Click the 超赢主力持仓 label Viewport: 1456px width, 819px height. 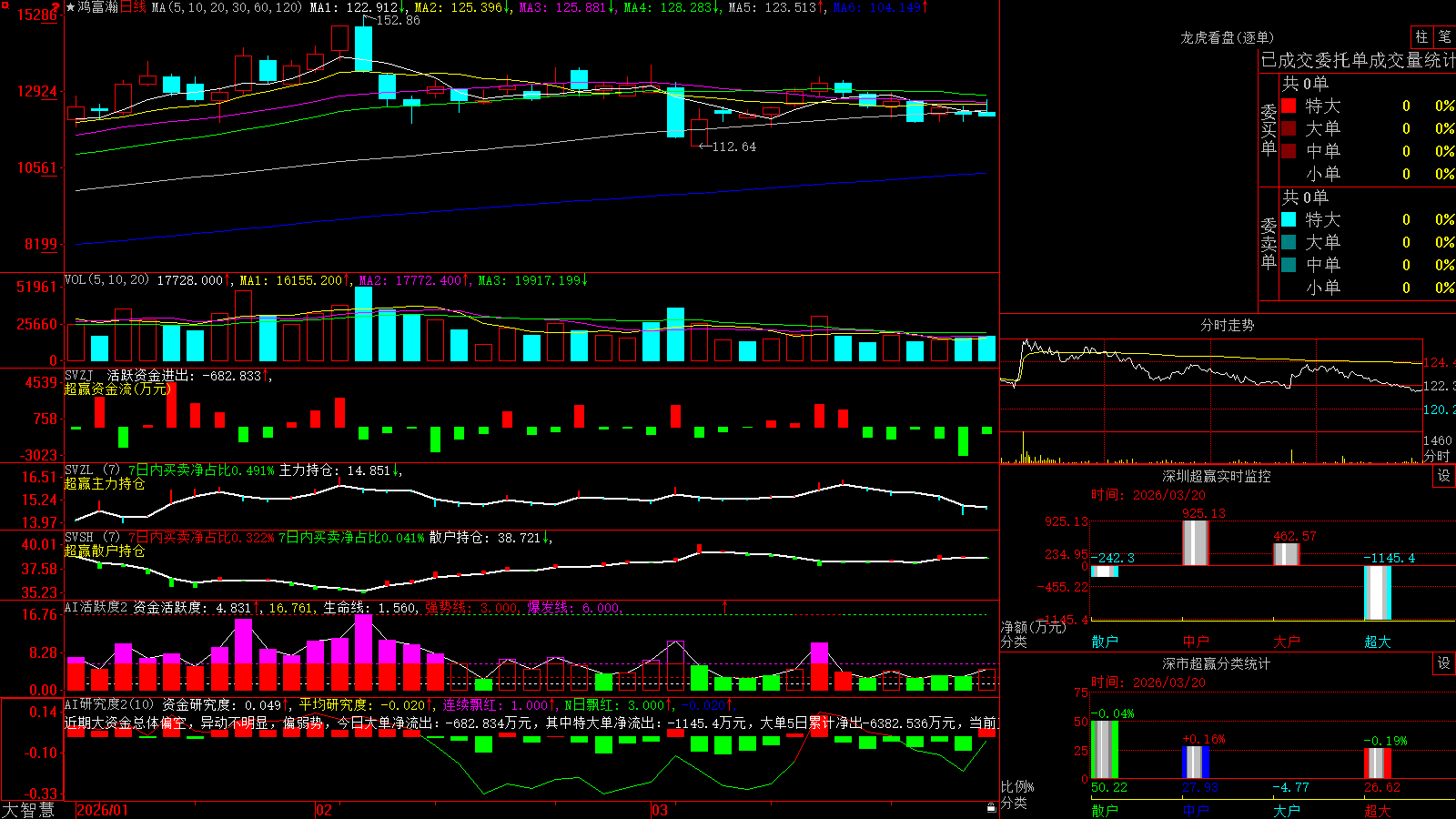pyautogui.click(x=105, y=483)
